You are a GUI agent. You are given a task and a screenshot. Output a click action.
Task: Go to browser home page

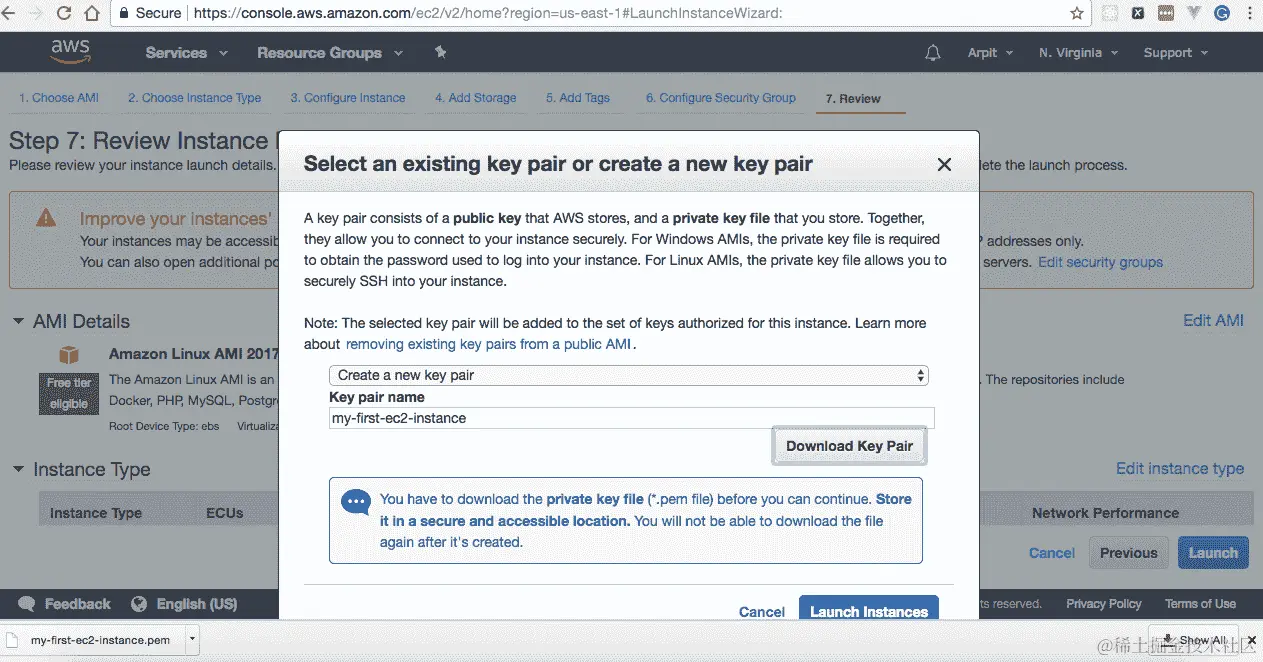93,14
